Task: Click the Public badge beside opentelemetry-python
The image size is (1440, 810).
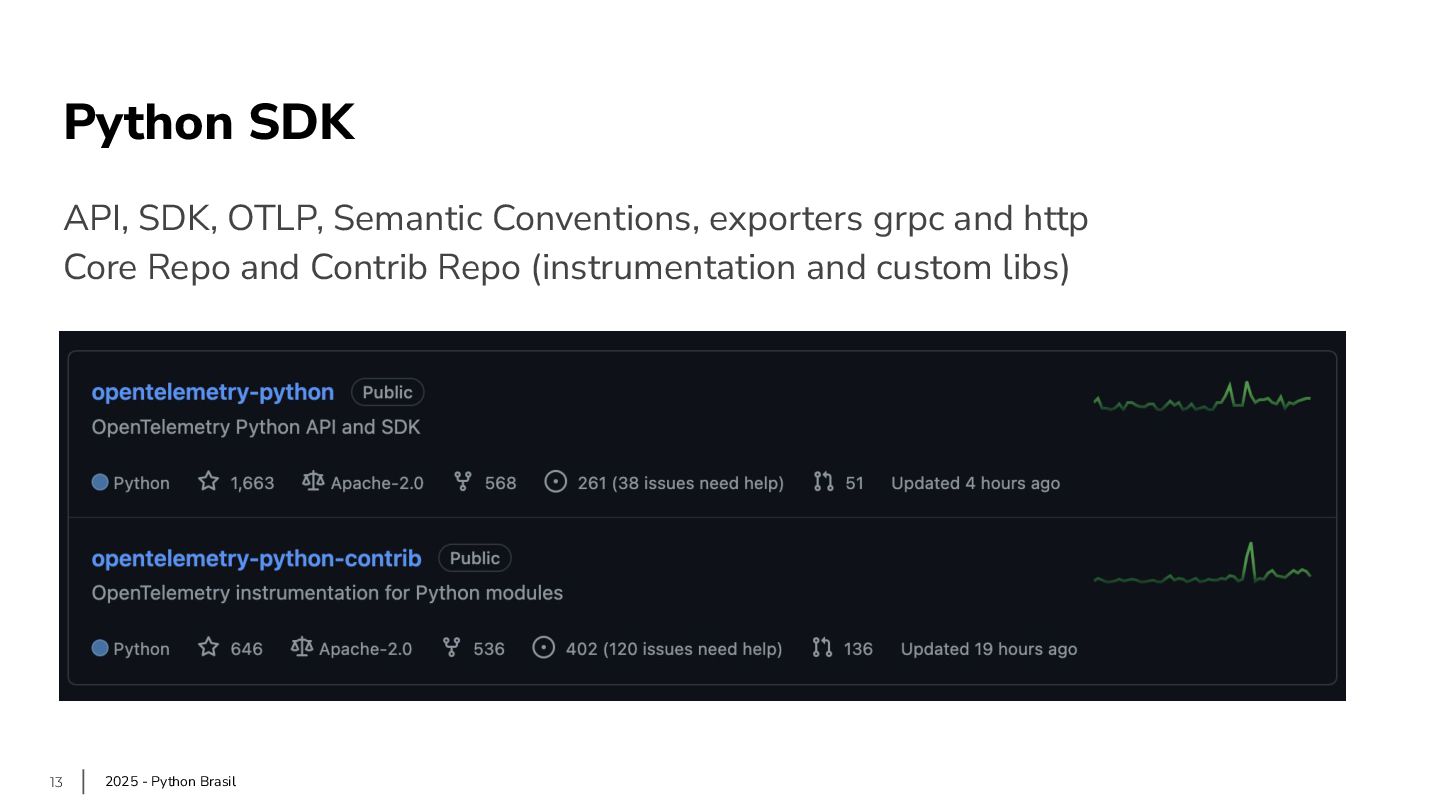Action: point(387,392)
